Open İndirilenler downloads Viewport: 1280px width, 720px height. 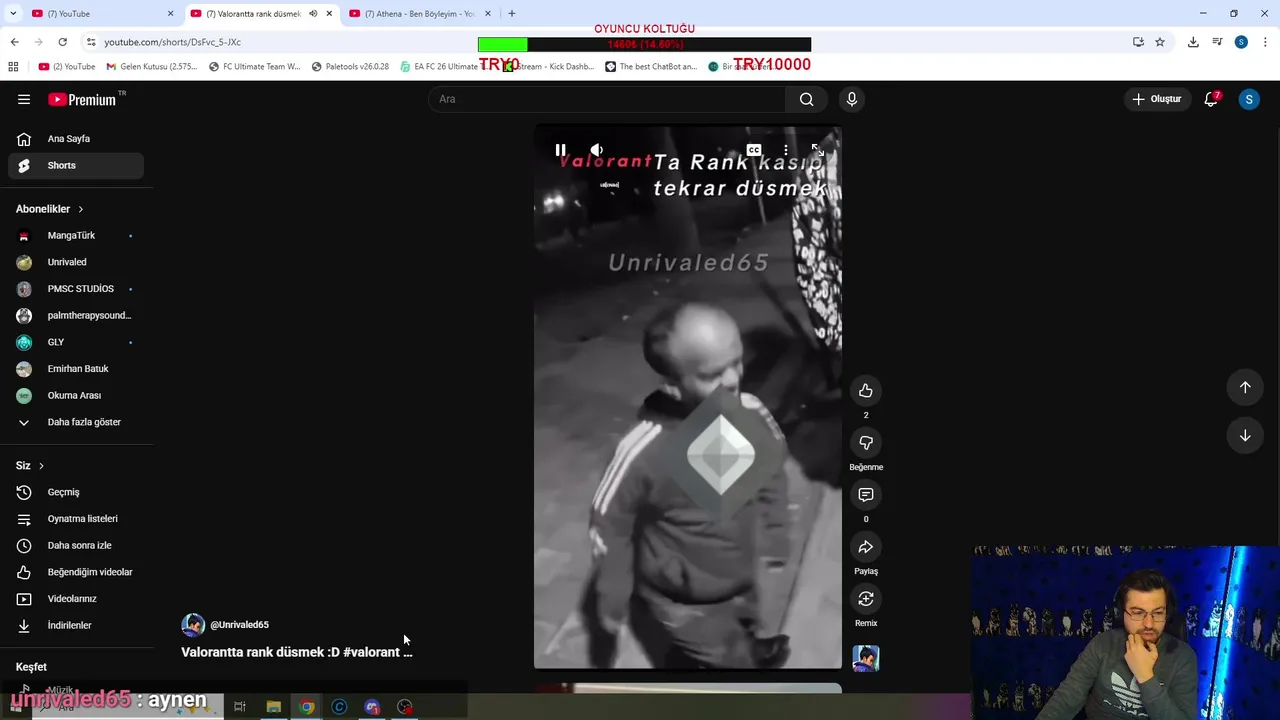coord(76,625)
